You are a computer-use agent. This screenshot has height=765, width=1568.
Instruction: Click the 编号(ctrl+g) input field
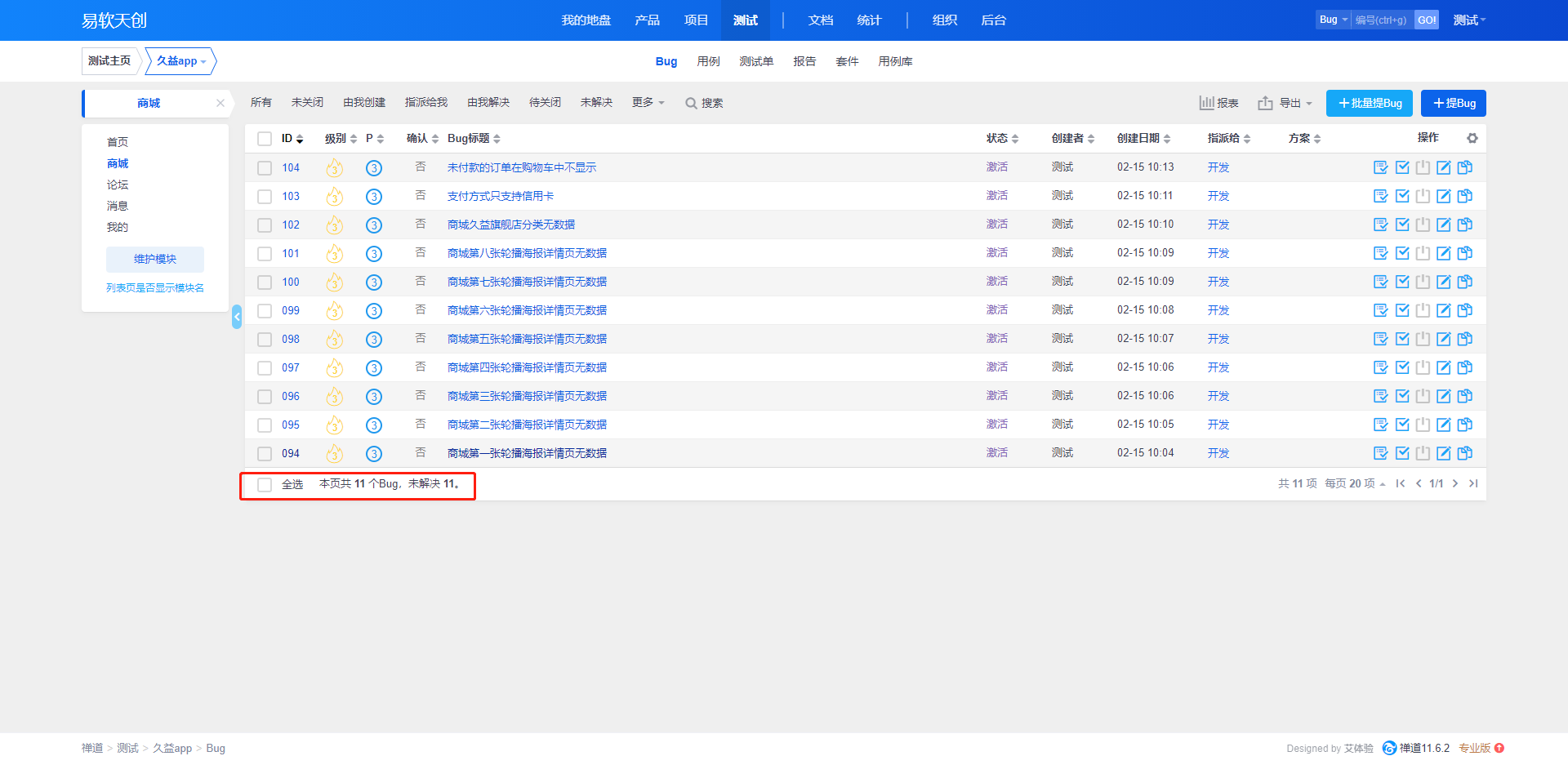tap(1383, 20)
